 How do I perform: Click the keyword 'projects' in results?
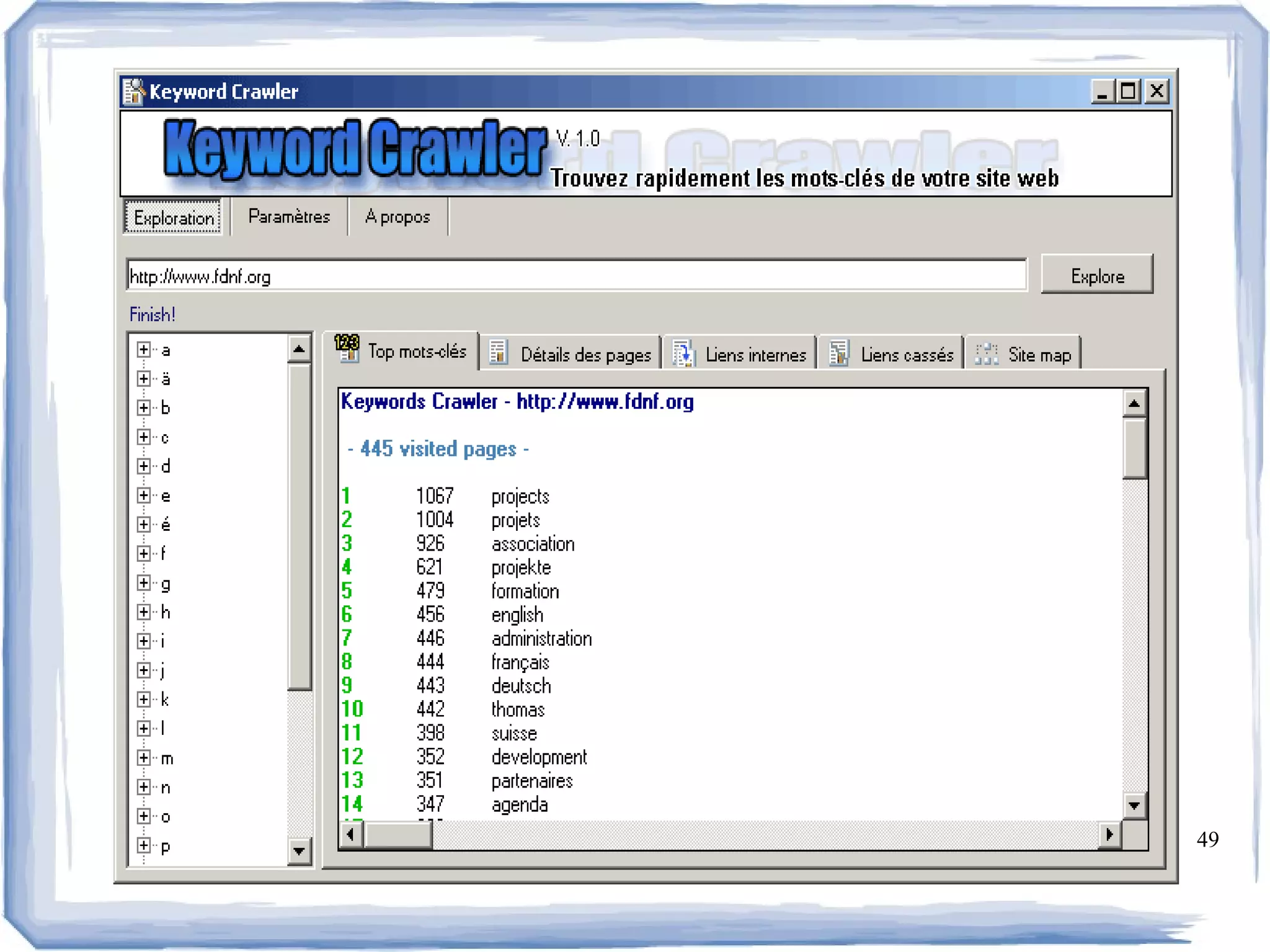coord(520,497)
